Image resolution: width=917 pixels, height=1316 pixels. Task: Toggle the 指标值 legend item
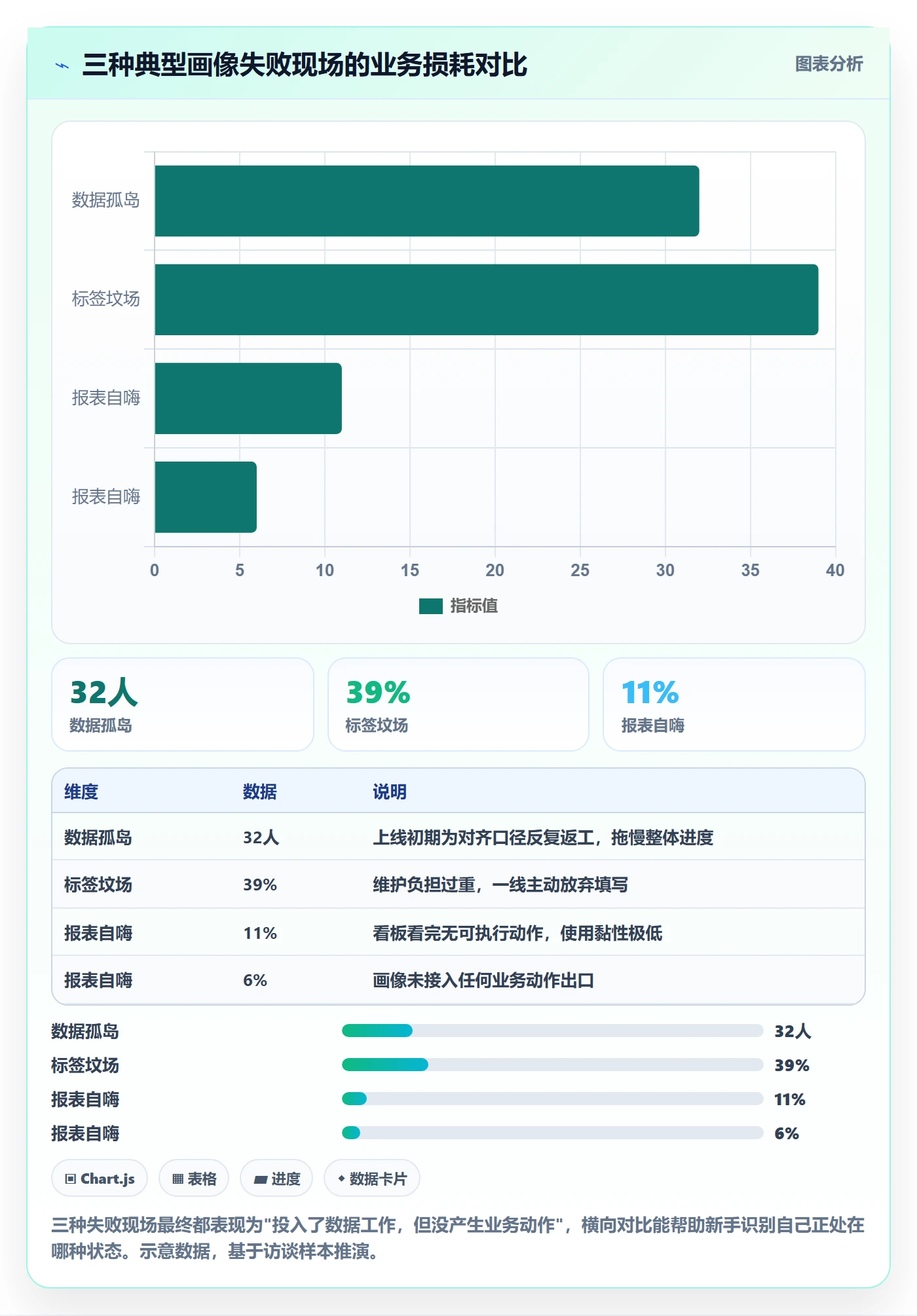coord(458,606)
